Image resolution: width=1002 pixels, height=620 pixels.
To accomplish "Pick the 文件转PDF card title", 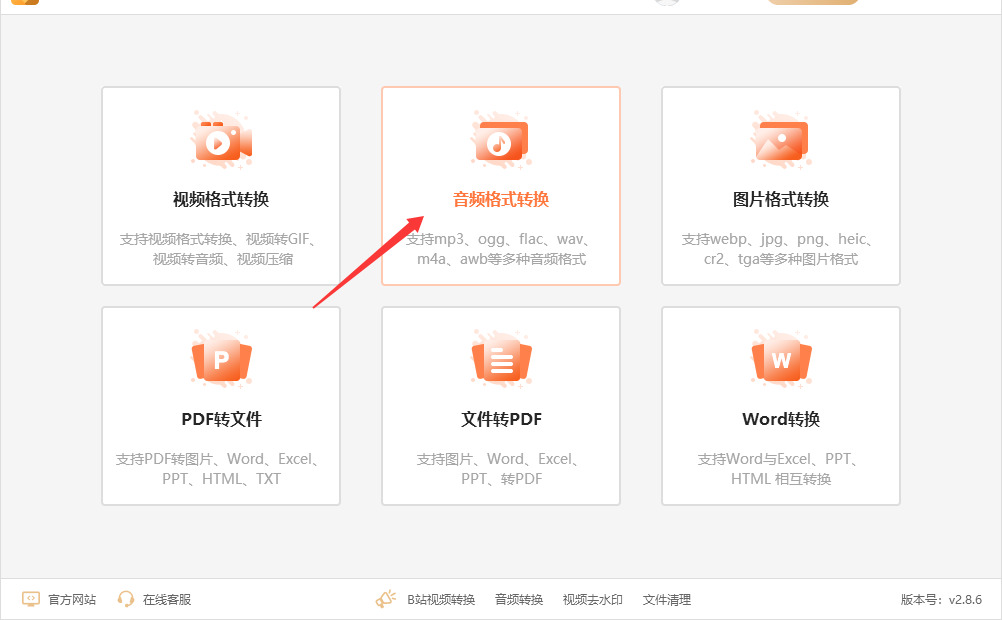I will pos(502,419).
